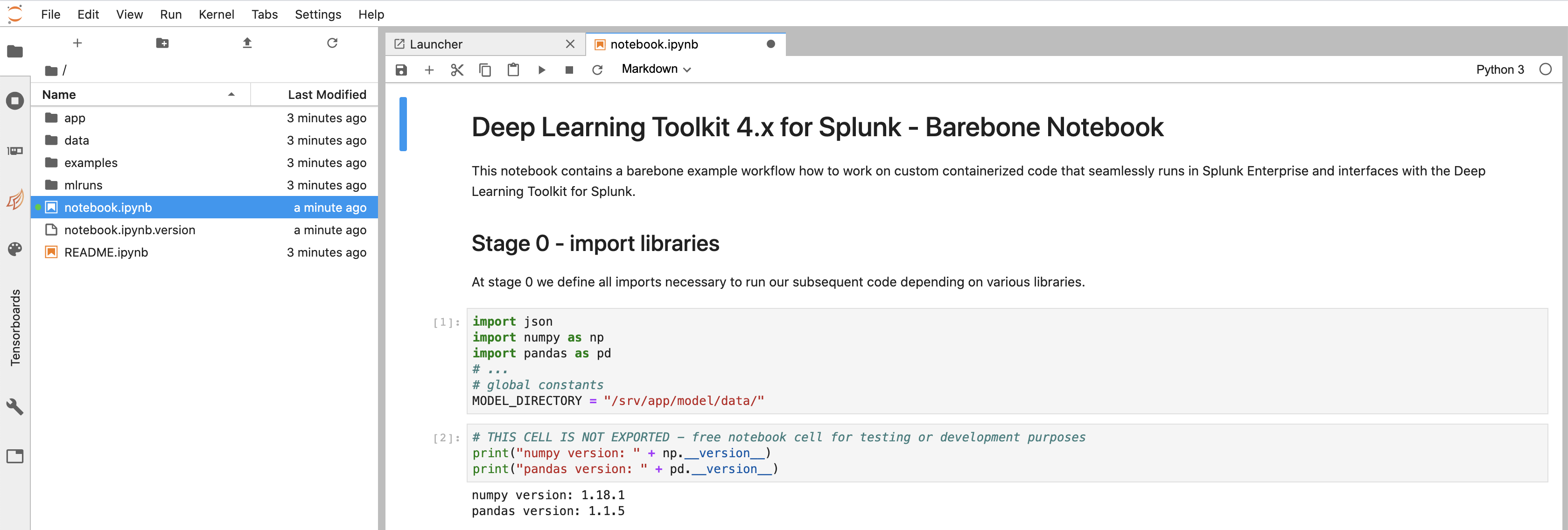Screen dimensions: 1568x530
Task: Select notebook.ipynb in file list
Action: 204,208
